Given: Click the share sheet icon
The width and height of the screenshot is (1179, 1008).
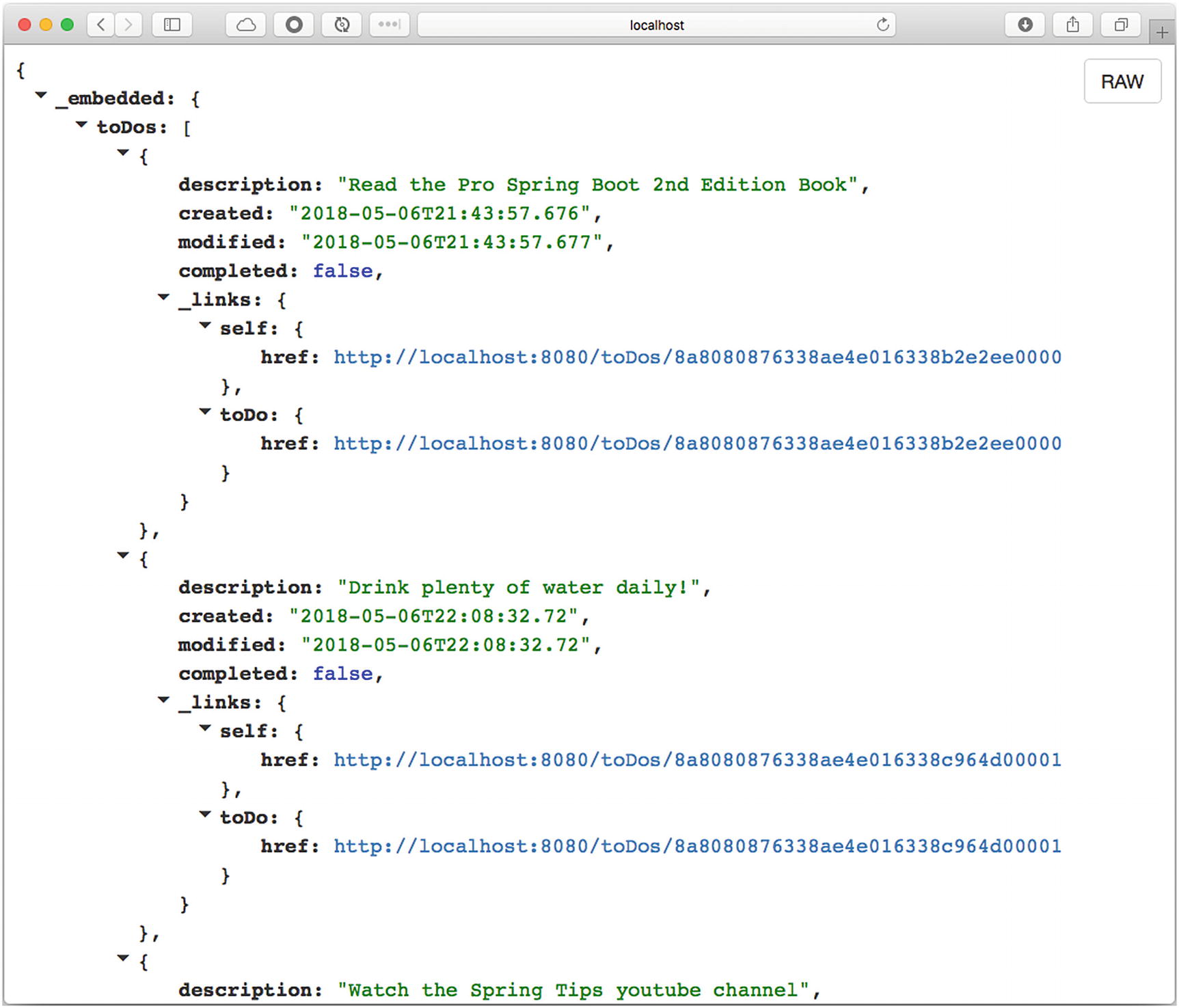Looking at the screenshot, I should tap(1073, 25).
